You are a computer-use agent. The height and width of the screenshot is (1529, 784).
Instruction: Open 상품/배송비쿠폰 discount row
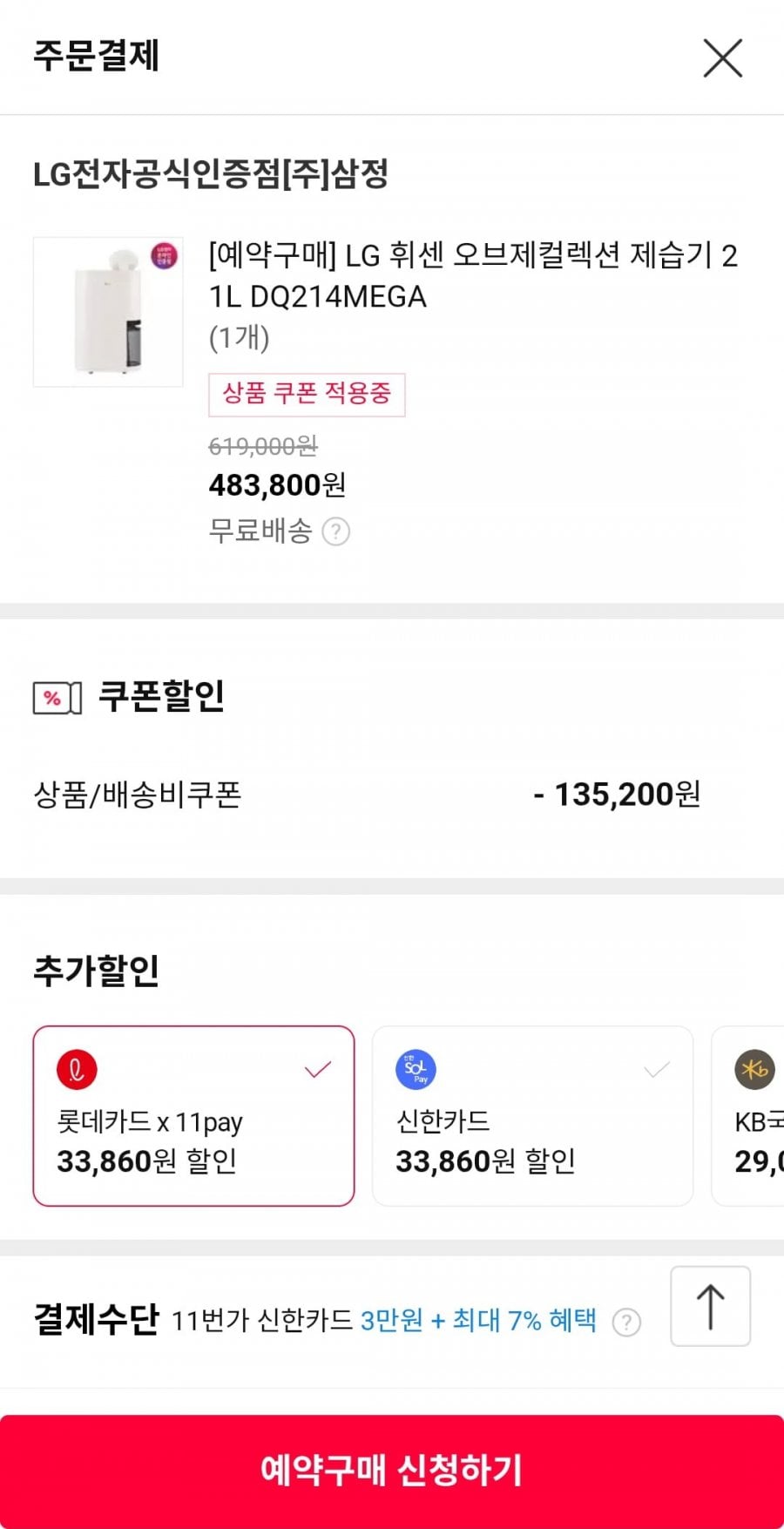[x=366, y=795]
